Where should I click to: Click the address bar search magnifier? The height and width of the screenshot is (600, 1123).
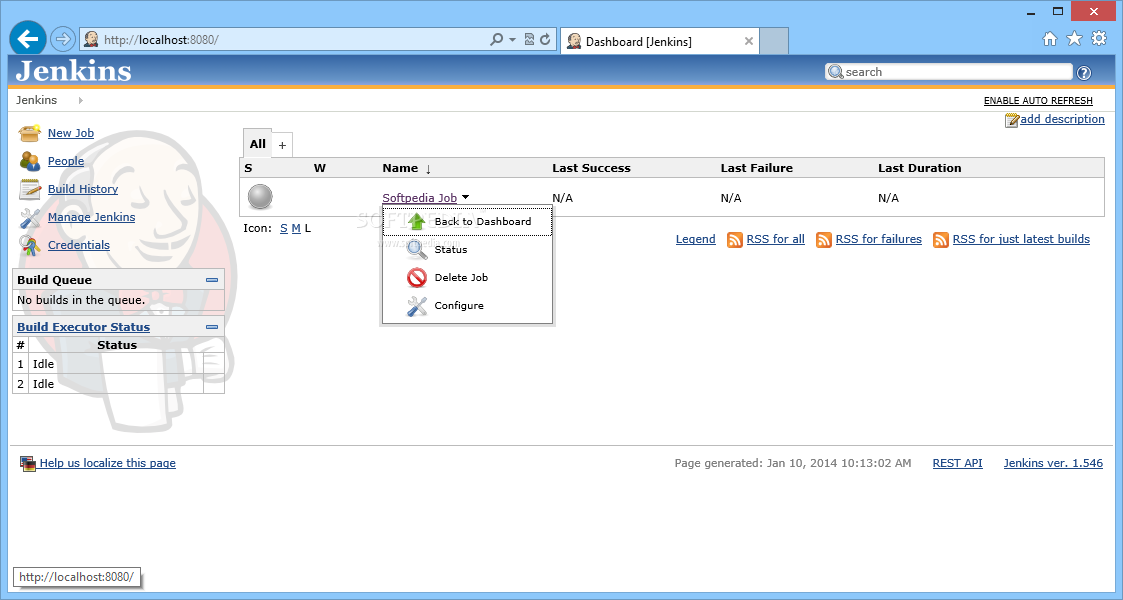click(496, 39)
